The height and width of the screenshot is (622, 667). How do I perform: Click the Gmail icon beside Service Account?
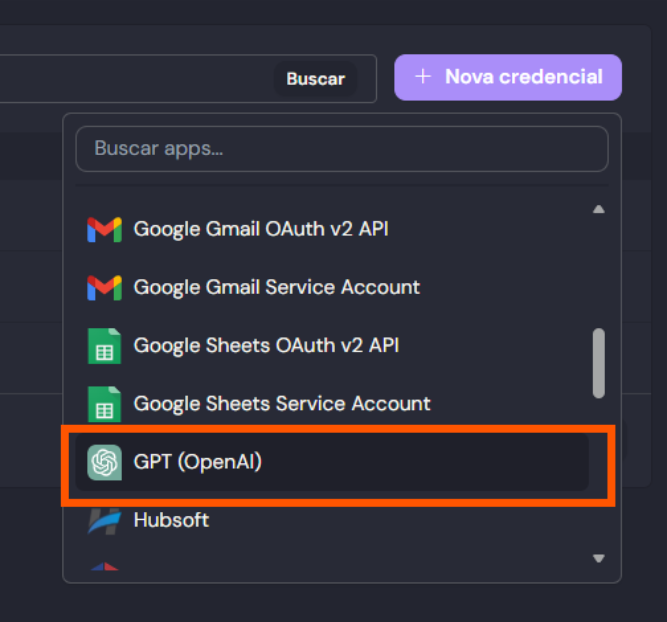[x=104, y=288]
